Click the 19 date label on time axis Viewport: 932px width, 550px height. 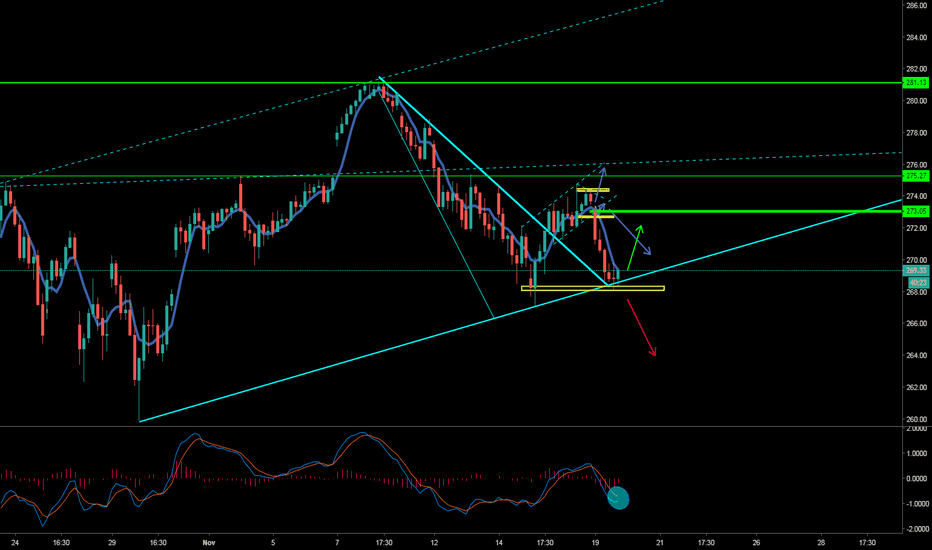596,542
